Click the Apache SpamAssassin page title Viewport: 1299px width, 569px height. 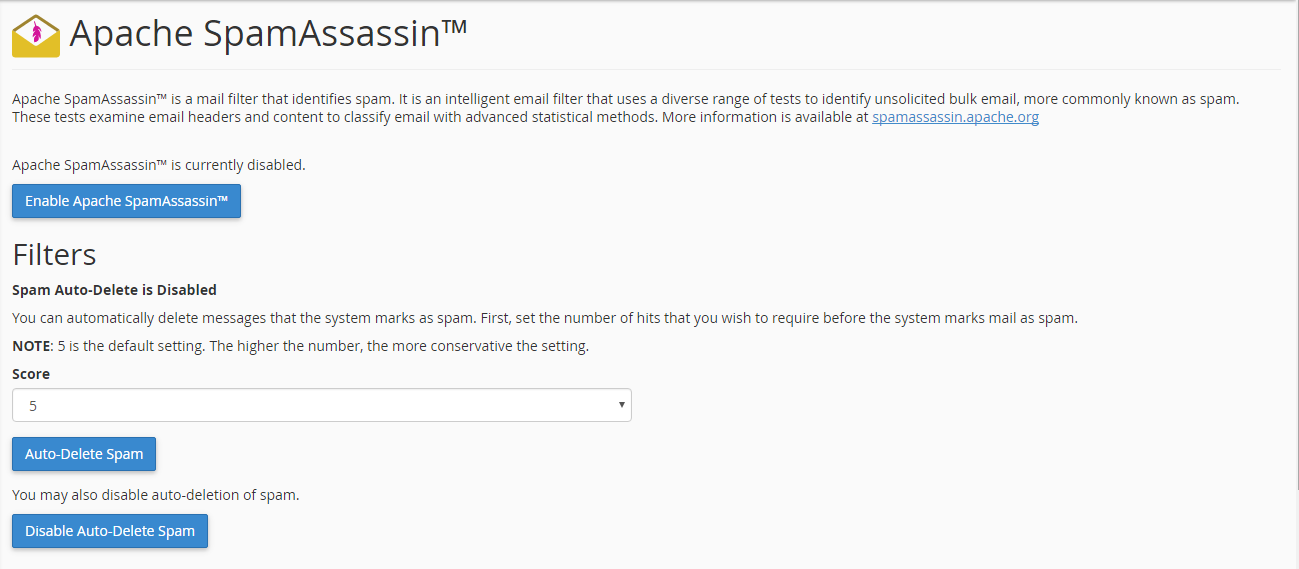click(268, 35)
